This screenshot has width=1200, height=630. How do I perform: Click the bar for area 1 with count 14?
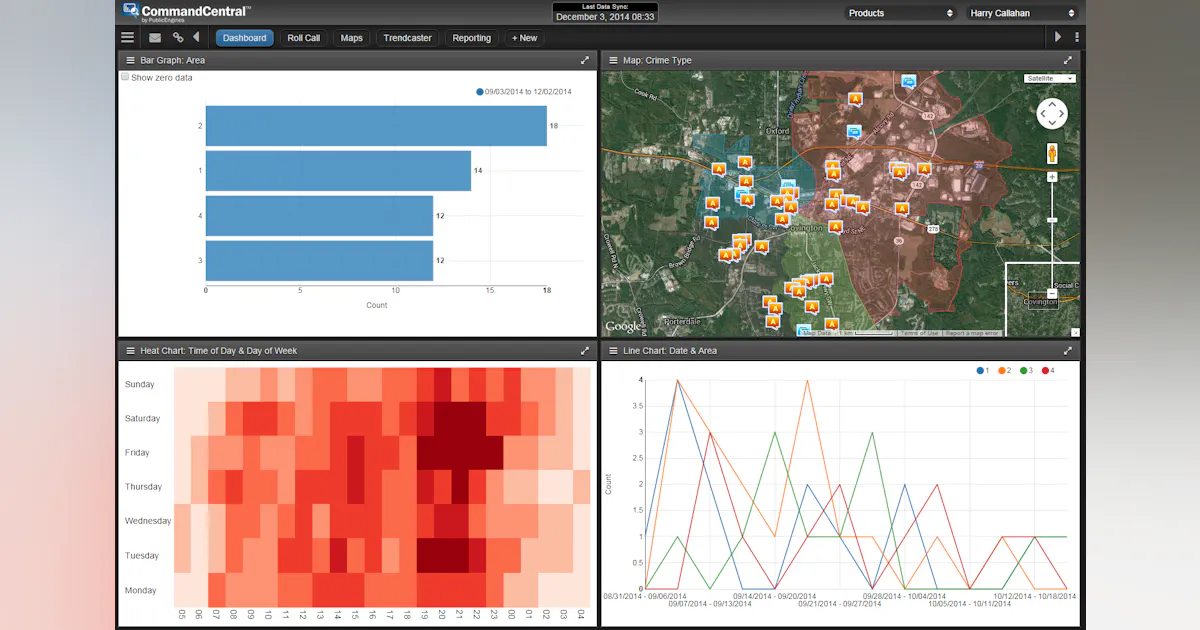338,170
